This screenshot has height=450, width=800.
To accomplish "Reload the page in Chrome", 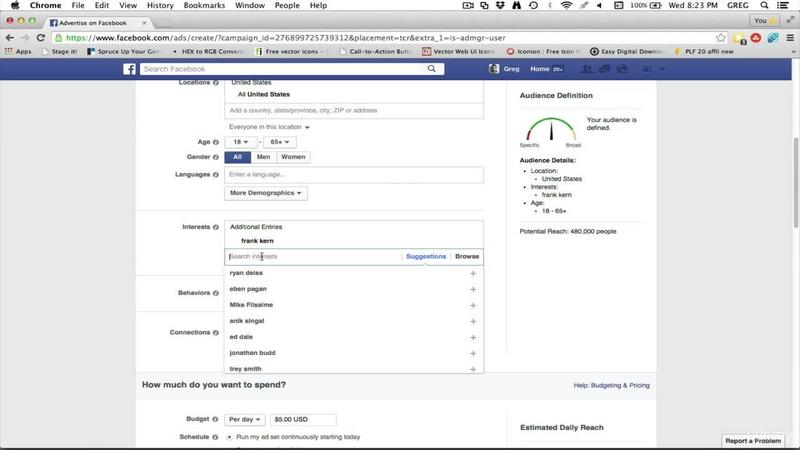I will 41,38.
